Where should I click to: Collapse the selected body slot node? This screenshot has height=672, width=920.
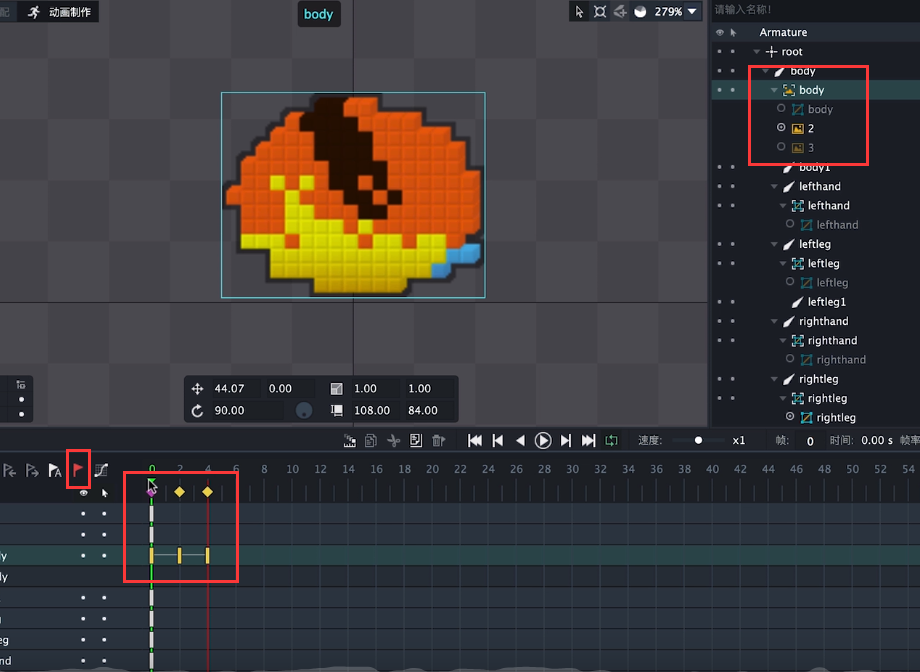click(x=774, y=90)
